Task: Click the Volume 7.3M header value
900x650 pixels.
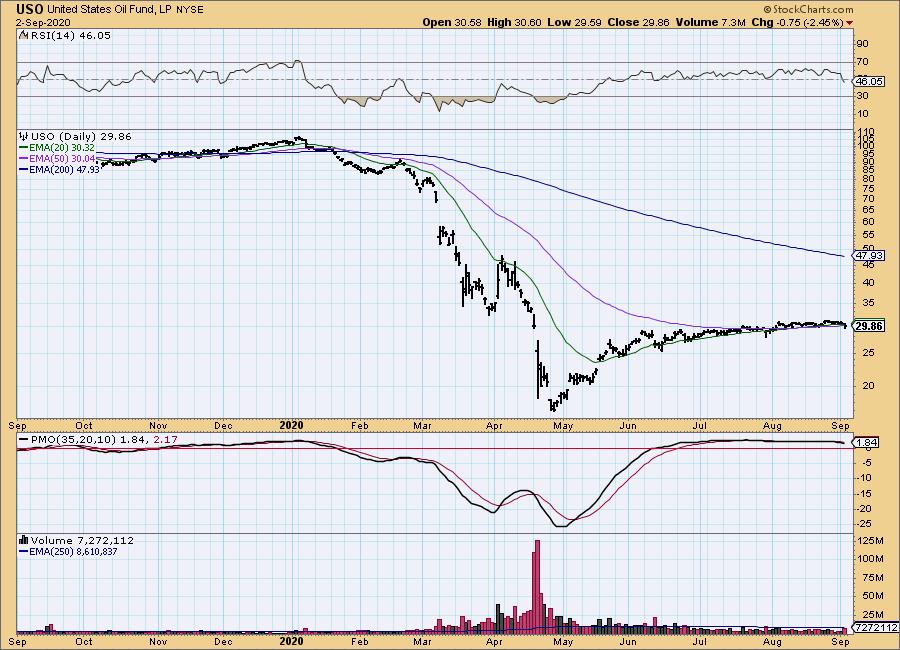Action: 711,22
